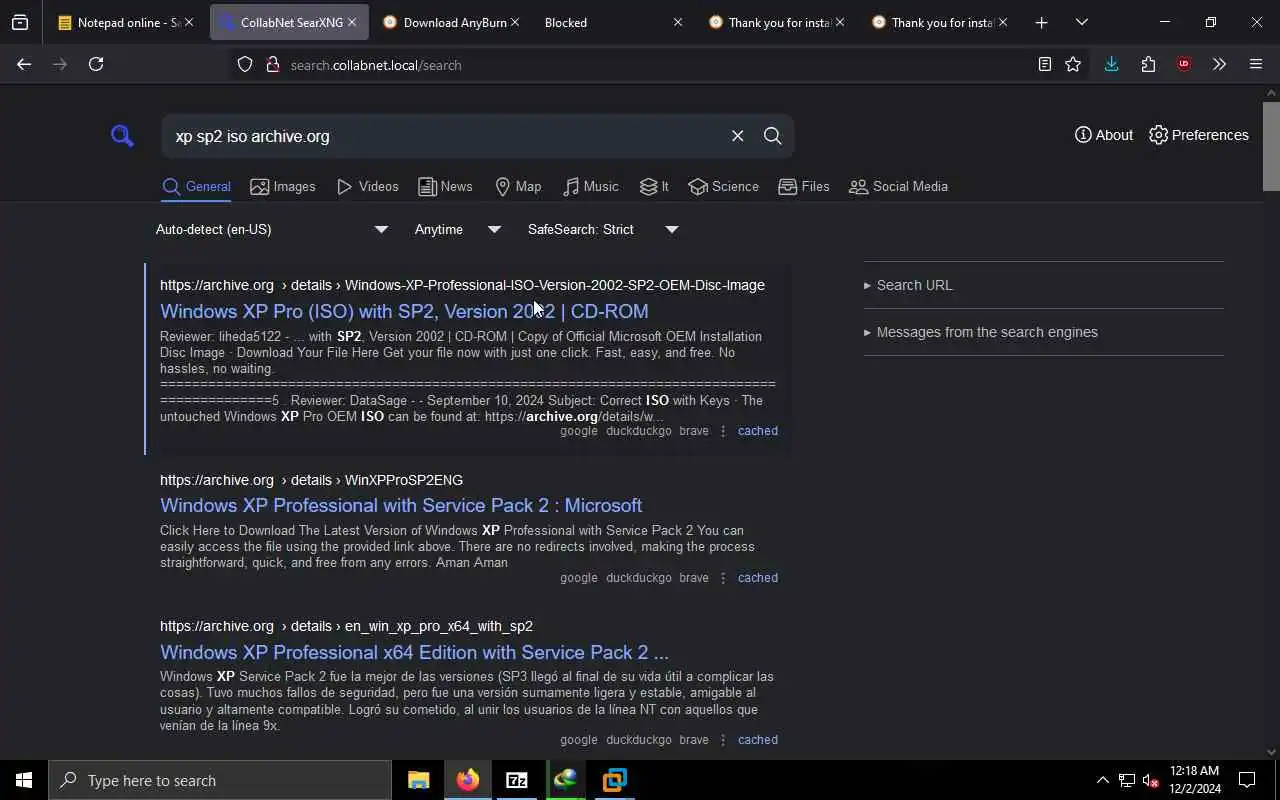
Task: Close the CollabNet SearXNG tab
Action: tap(352, 22)
